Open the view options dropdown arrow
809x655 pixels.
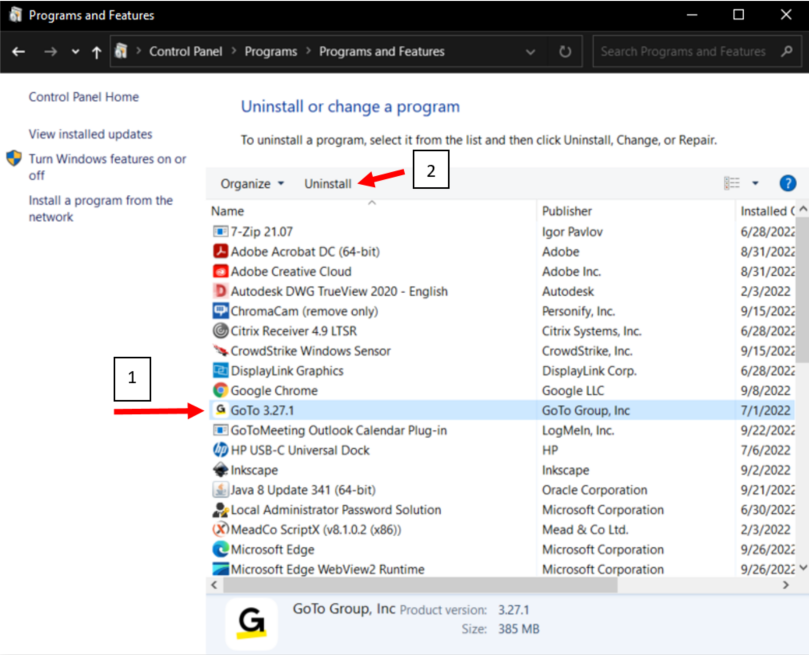pyautogui.click(x=755, y=183)
